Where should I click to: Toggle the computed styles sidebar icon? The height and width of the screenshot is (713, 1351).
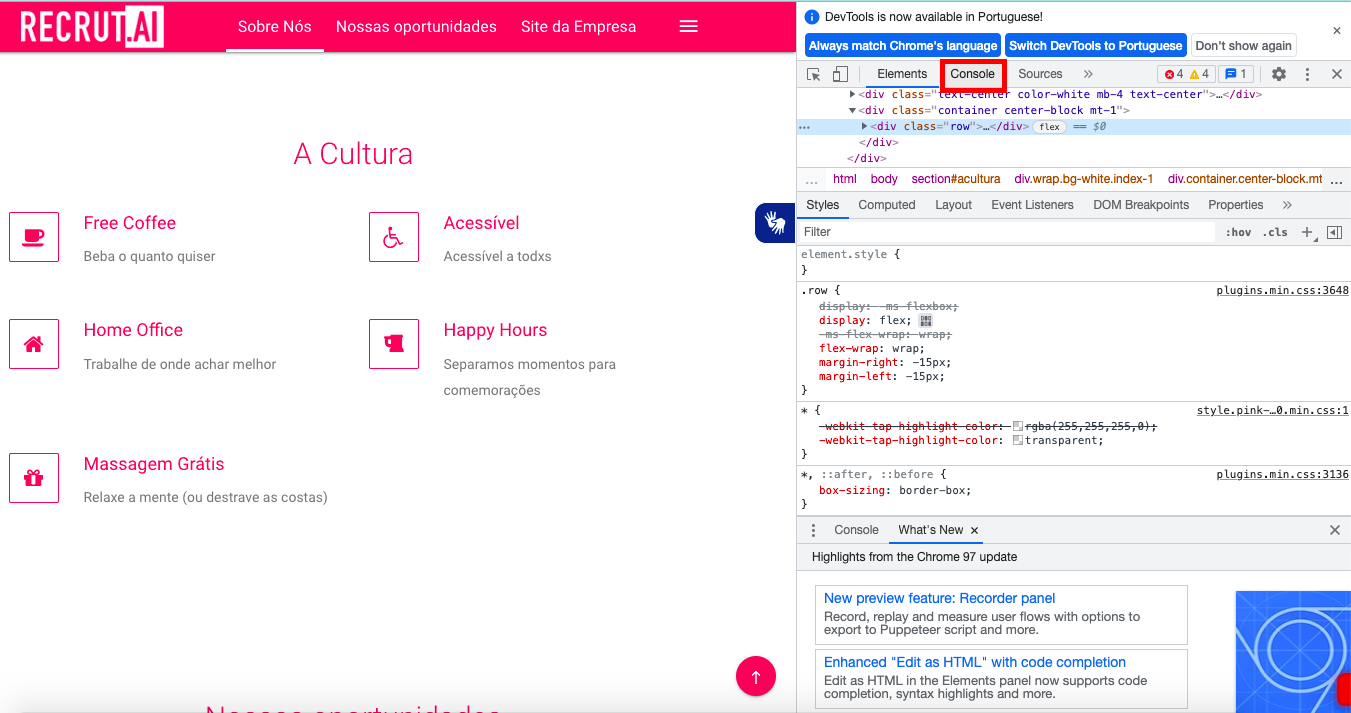1333,232
